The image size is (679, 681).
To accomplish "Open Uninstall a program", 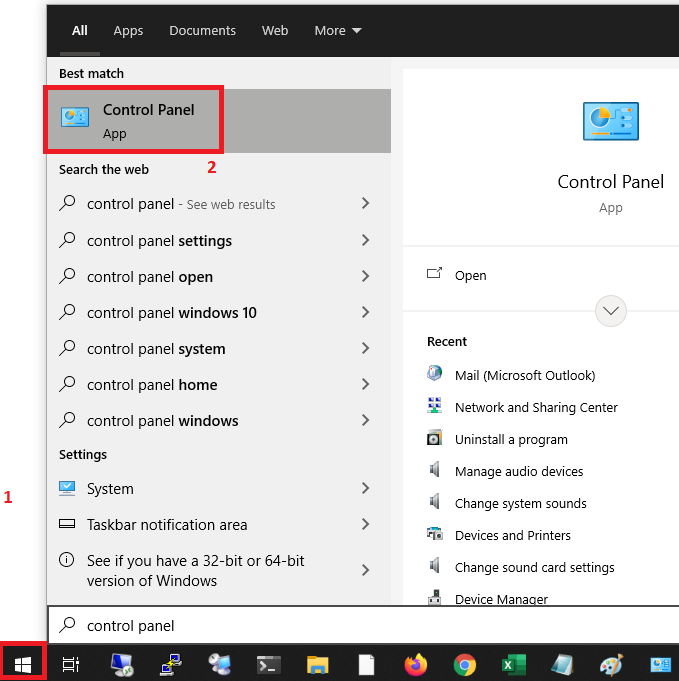I will point(511,440).
